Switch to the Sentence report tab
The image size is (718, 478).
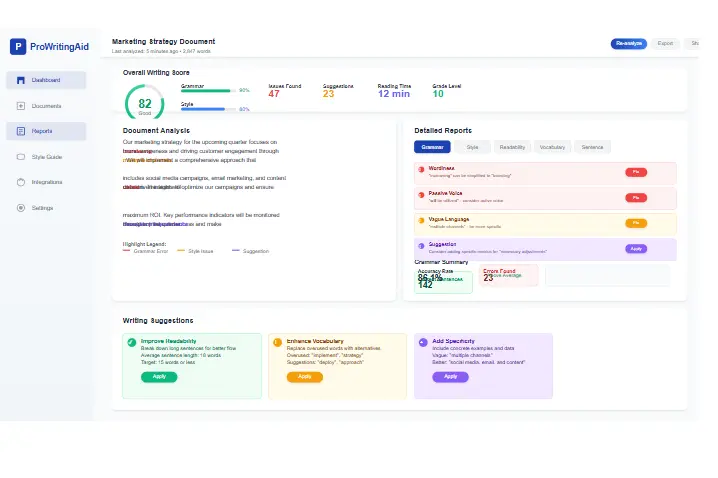point(592,147)
